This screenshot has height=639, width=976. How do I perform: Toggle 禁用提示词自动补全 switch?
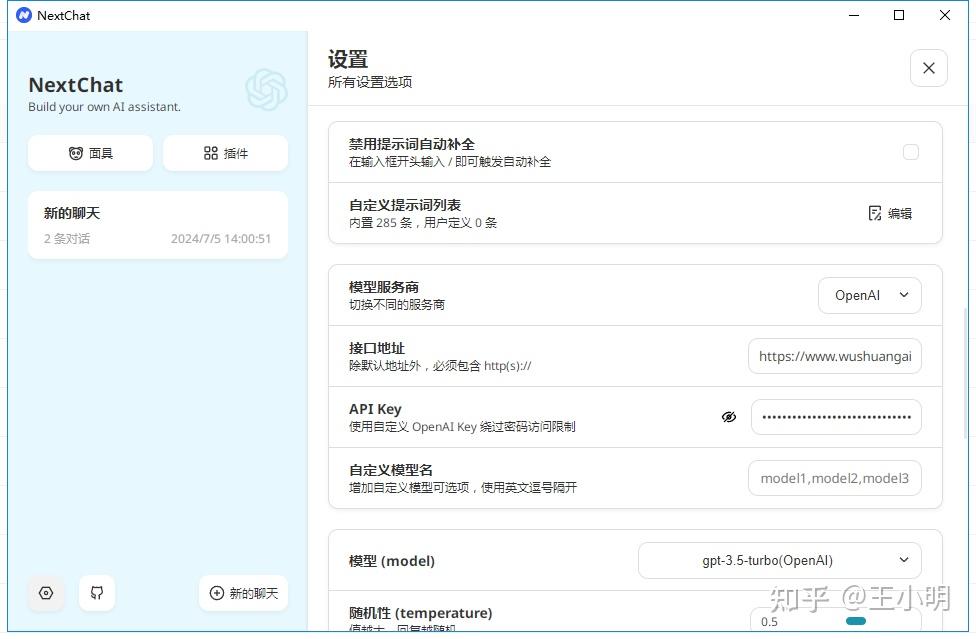pos(911,152)
